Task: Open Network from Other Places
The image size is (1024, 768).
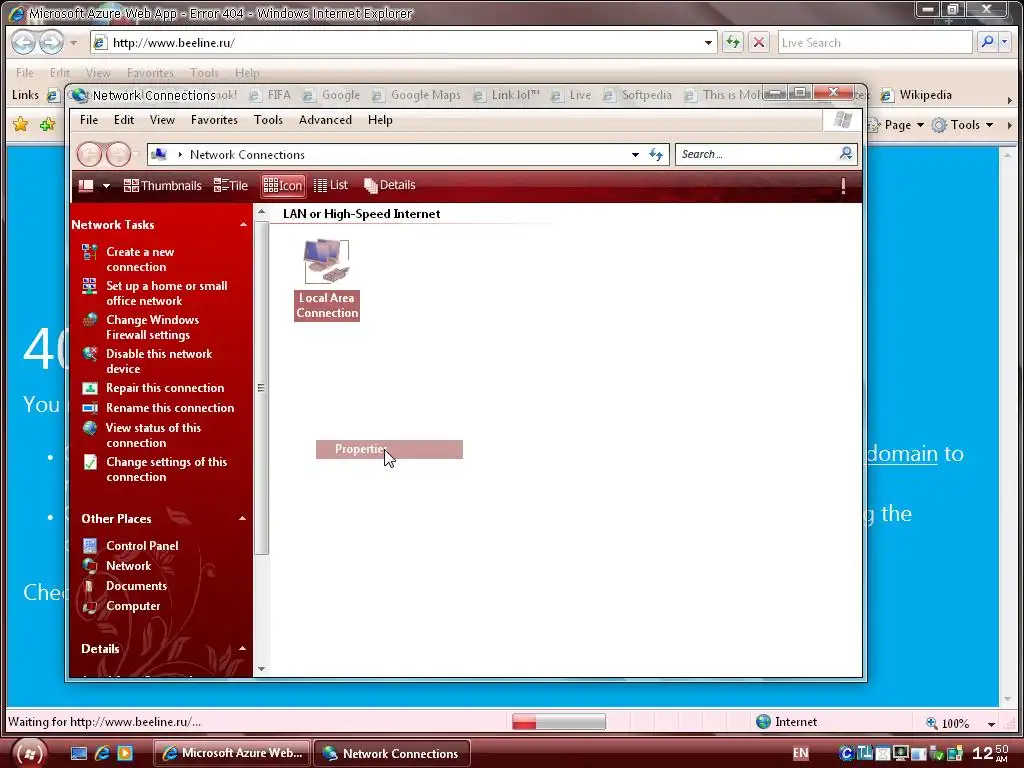Action: tap(128, 566)
